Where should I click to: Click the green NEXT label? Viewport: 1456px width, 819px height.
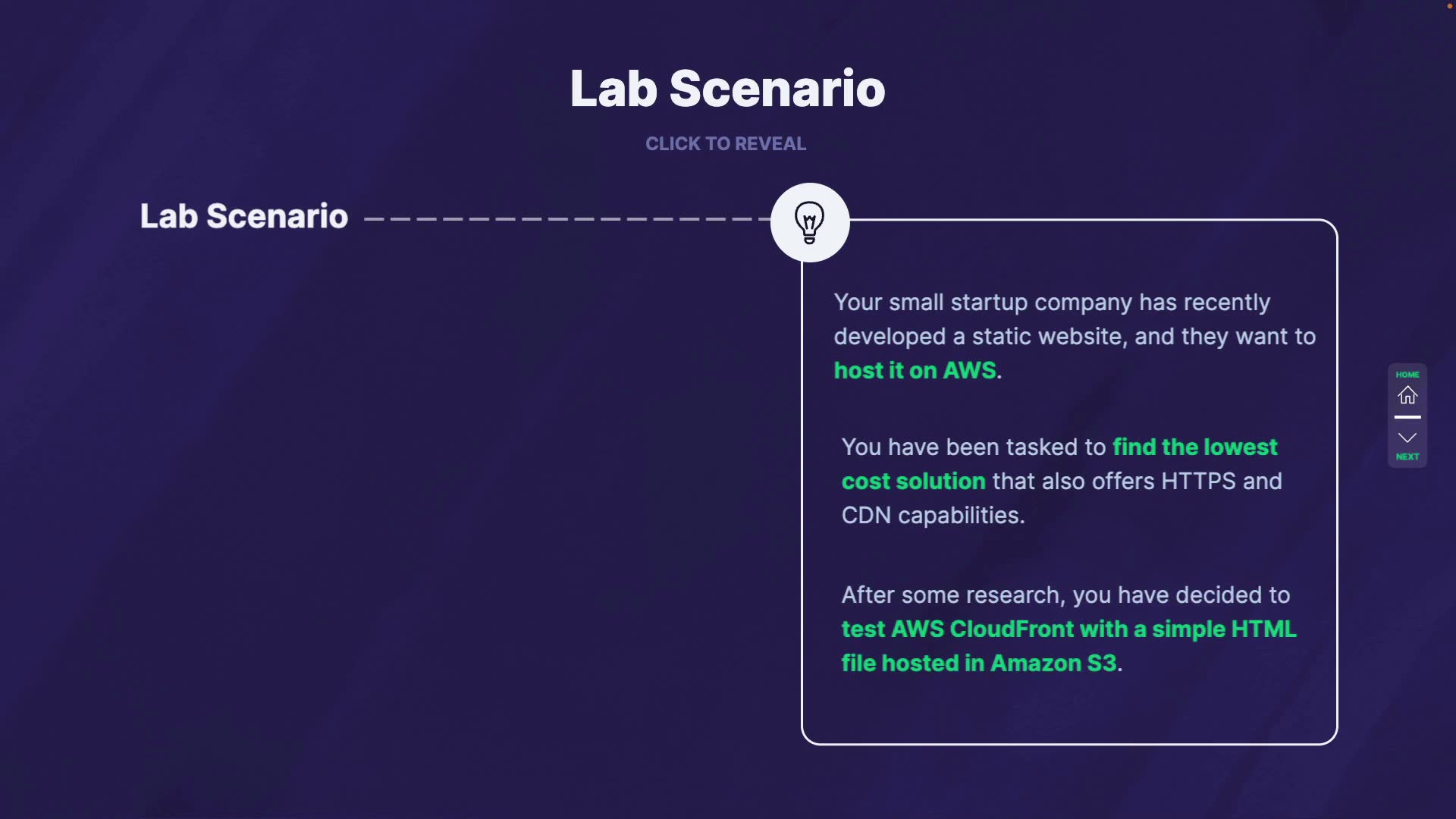point(1407,457)
